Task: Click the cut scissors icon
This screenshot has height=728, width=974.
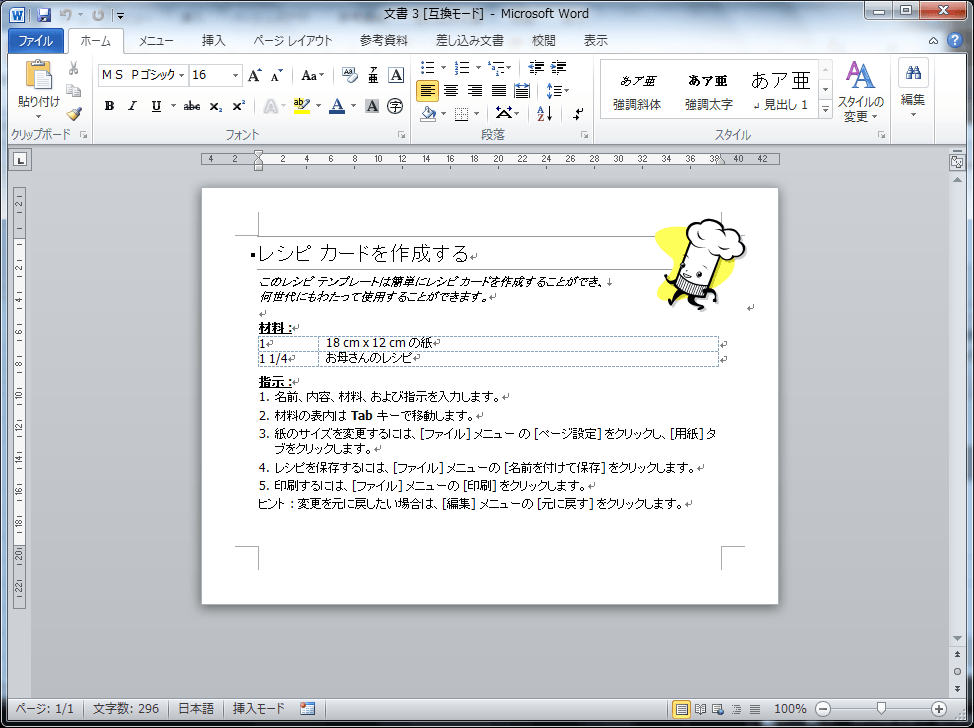Action: [74, 68]
